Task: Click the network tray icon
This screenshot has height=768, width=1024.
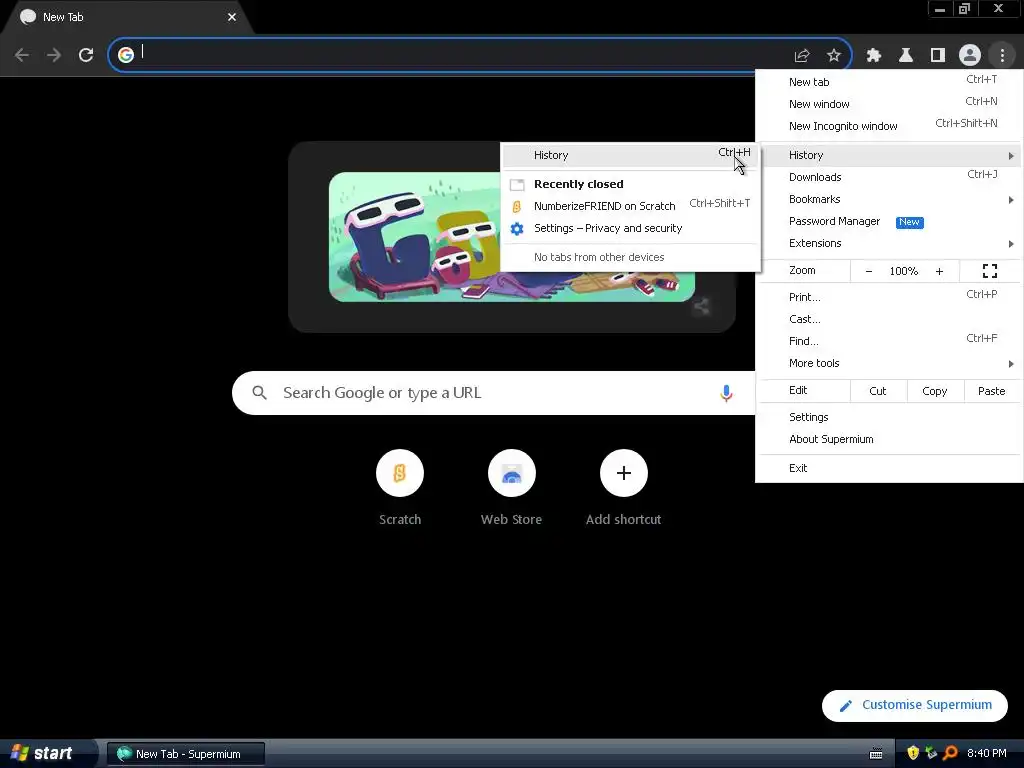Action: click(931, 753)
